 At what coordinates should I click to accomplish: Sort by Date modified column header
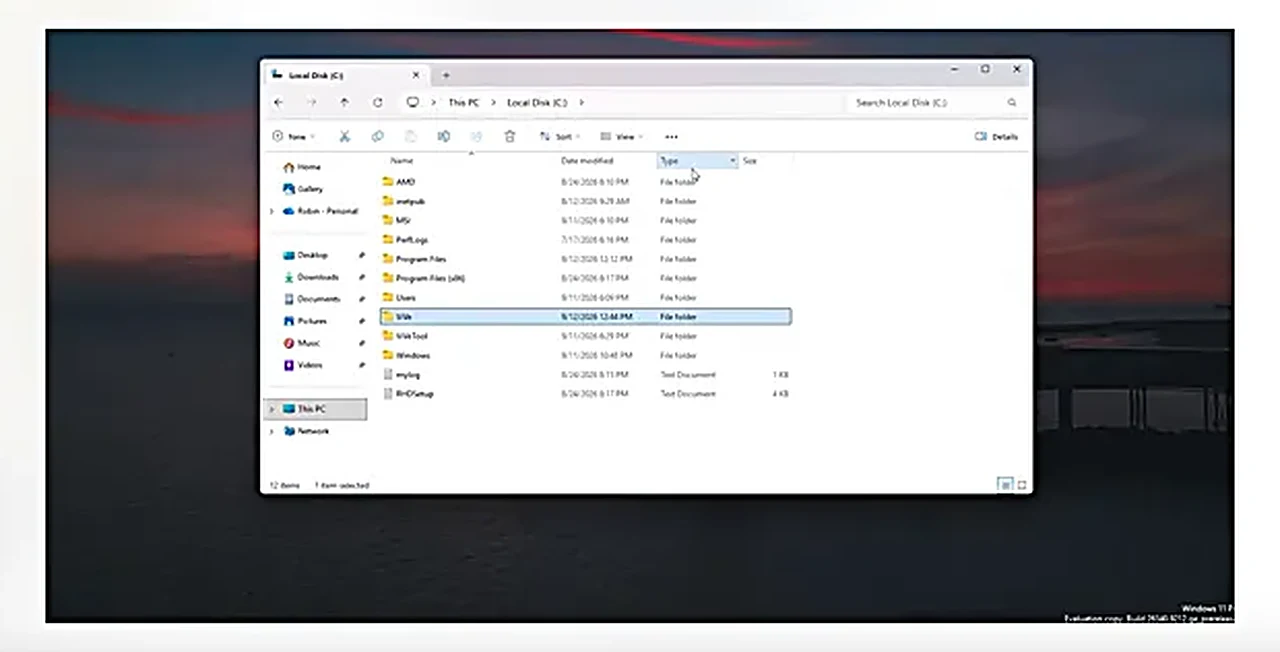pyautogui.click(x=587, y=161)
